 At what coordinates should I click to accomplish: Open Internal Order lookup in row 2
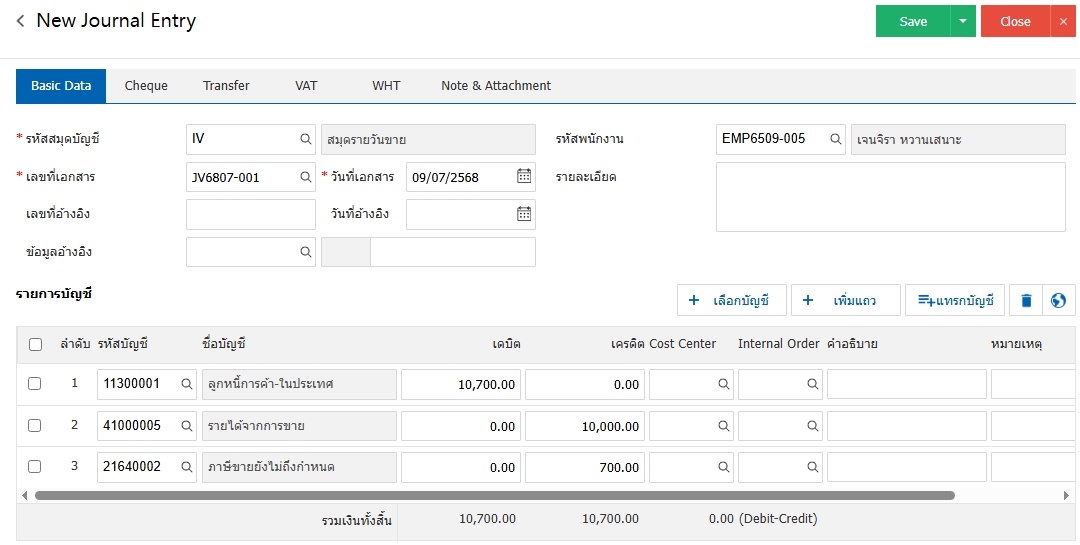811,426
